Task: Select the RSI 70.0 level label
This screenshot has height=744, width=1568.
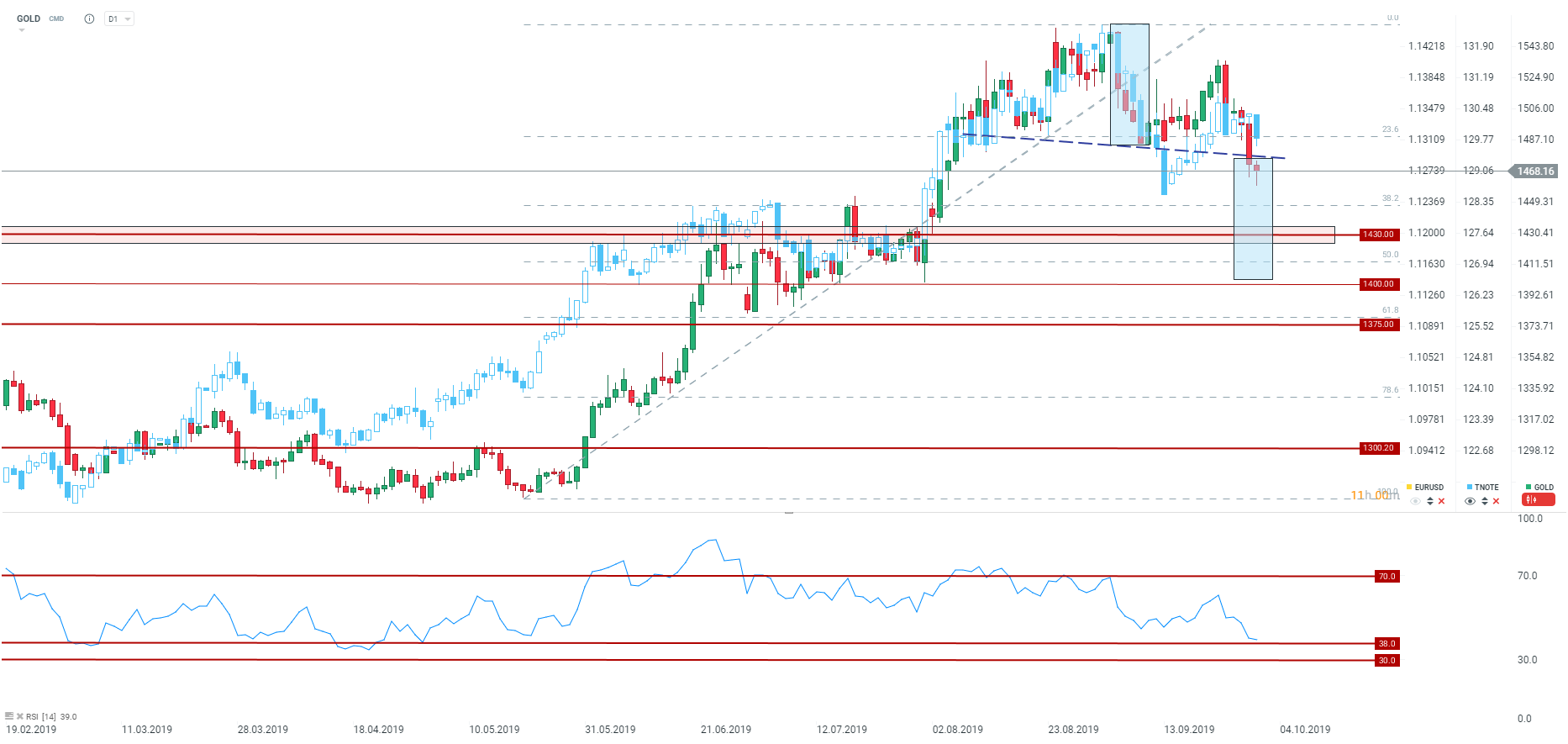Action: point(1386,577)
